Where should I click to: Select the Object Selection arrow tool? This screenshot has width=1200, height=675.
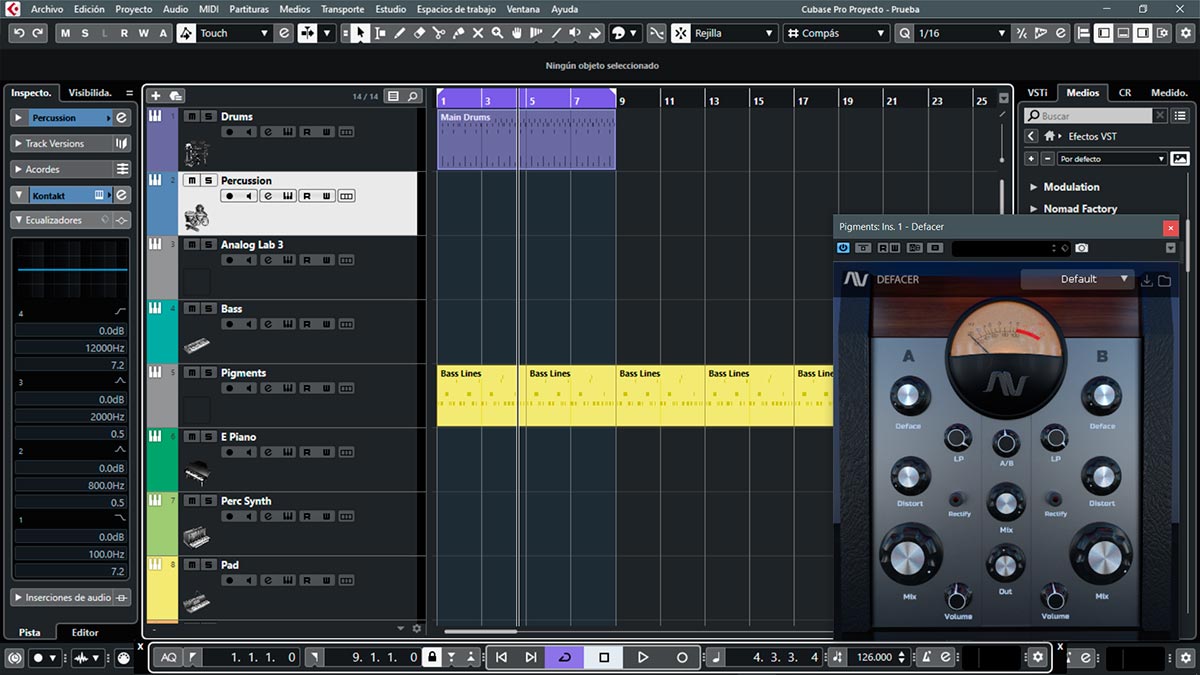pyautogui.click(x=360, y=33)
